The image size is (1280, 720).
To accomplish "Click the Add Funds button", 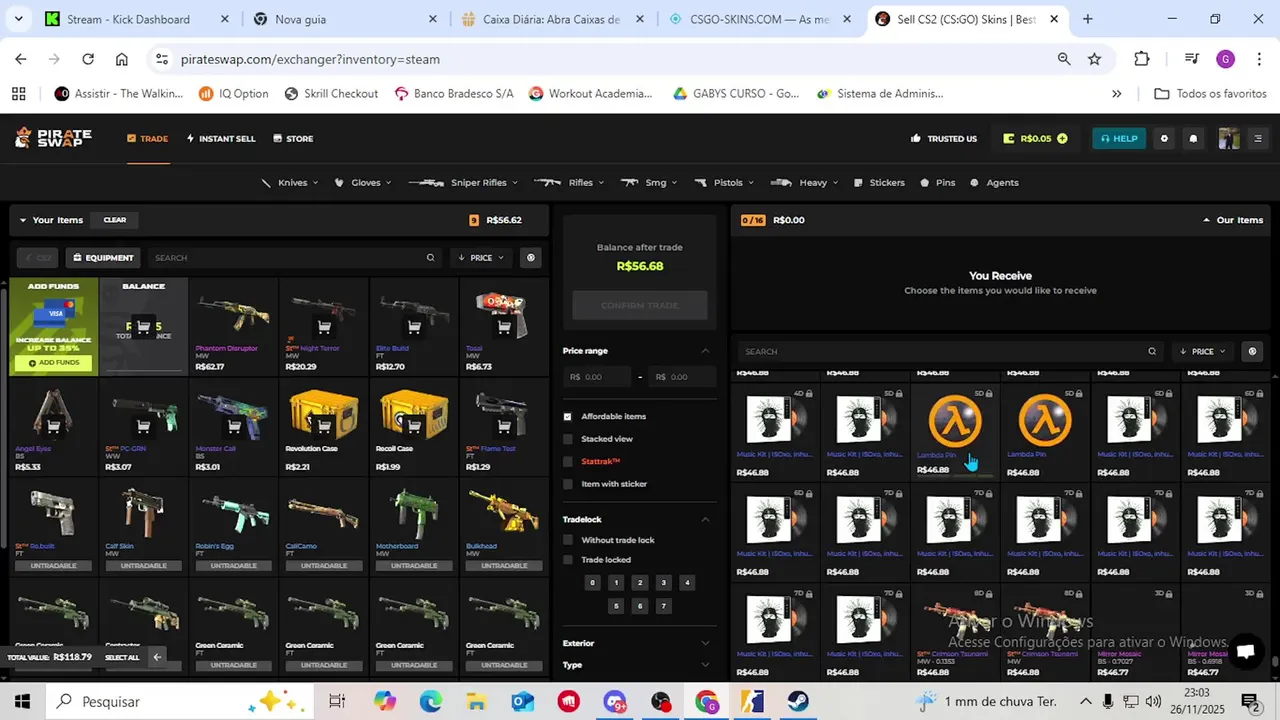I will click(x=54, y=364).
